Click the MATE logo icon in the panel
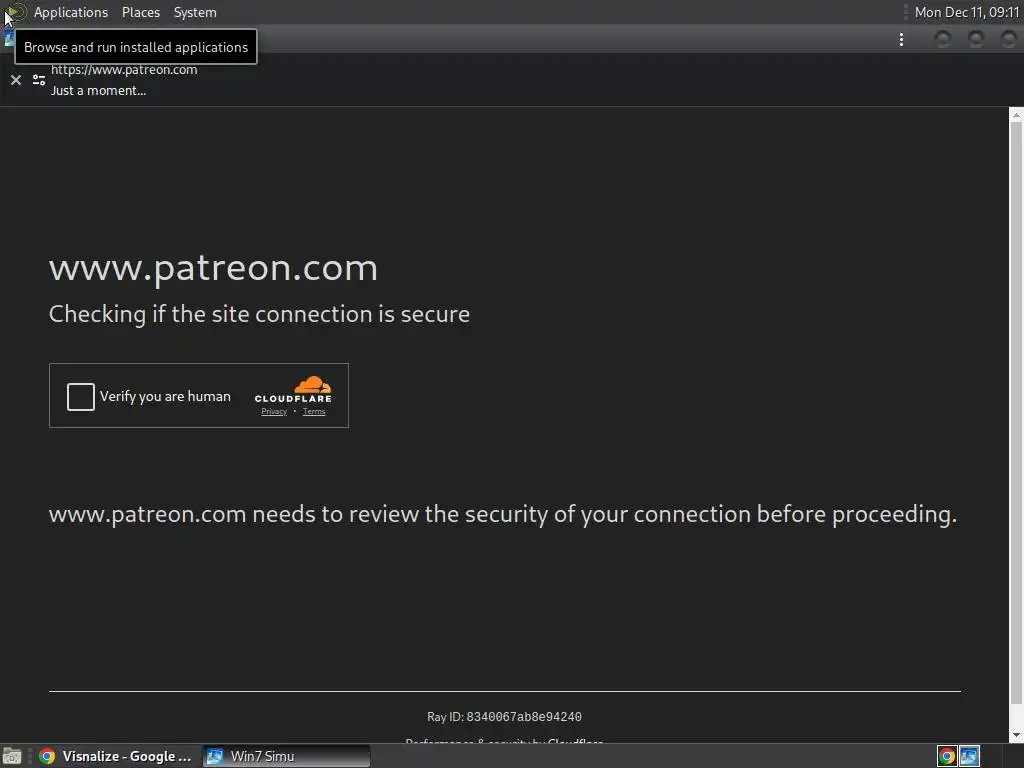Viewport: 1024px width, 768px height. tap(14, 12)
